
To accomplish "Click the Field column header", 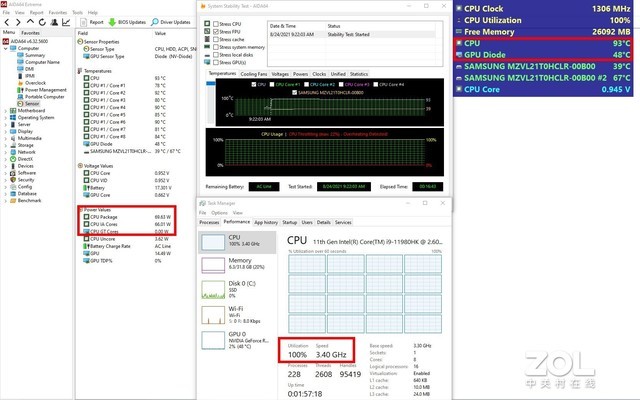I will click(x=83, y=33).
